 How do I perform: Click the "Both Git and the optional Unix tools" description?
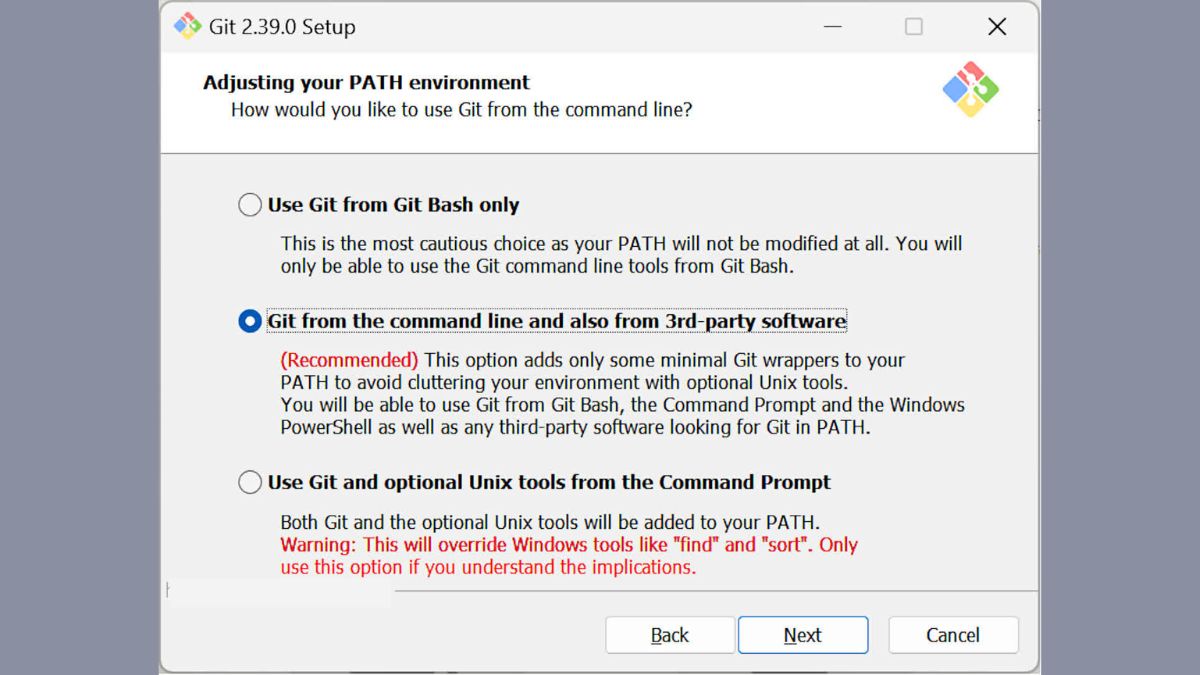[x=550, y=522]
